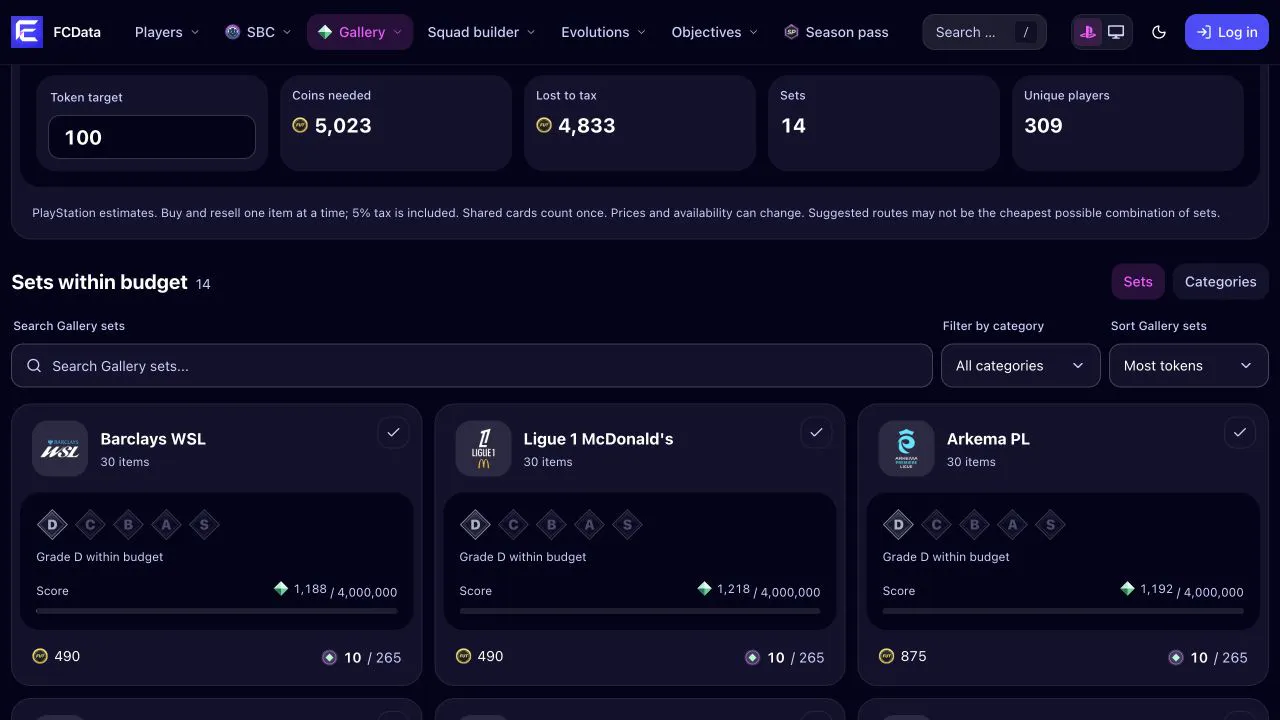Screen dimensions: 1280x720
Task: Select grade A badge on Barclays WSL
Action: click(x=166, y=524)
